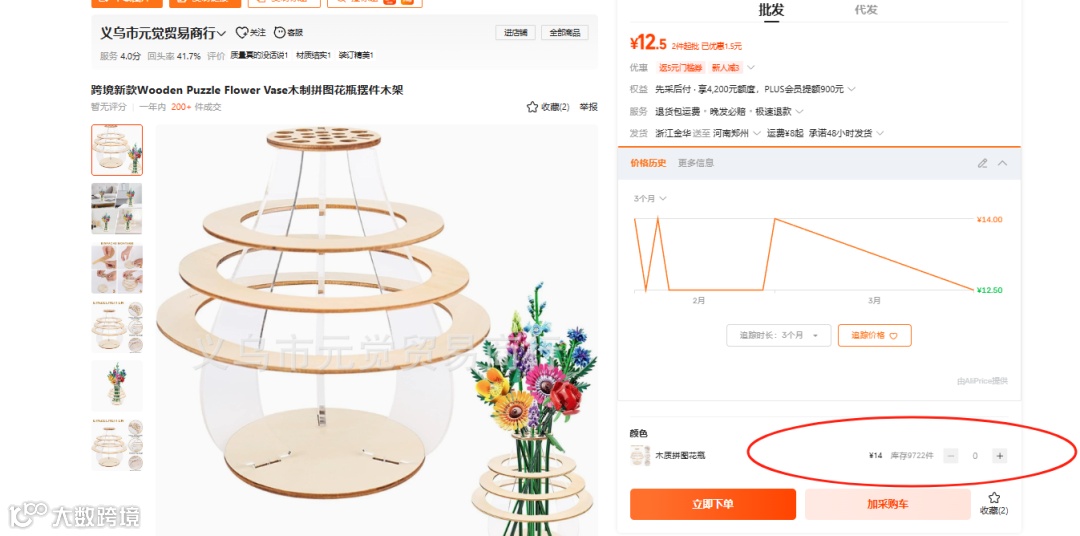Switch to the 代发 tab
This screenshot has height=536, width=1080.
pos(866,10)
